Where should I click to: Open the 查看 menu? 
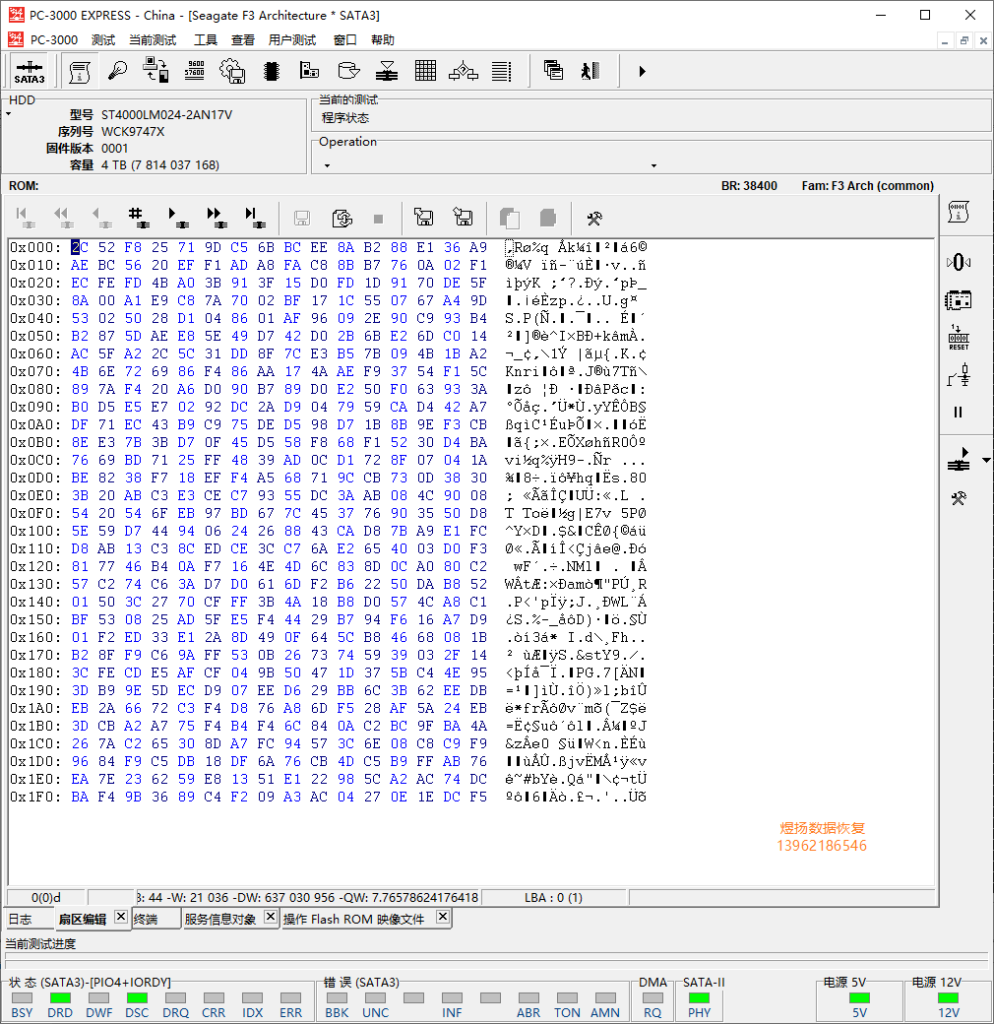[243, 40]
